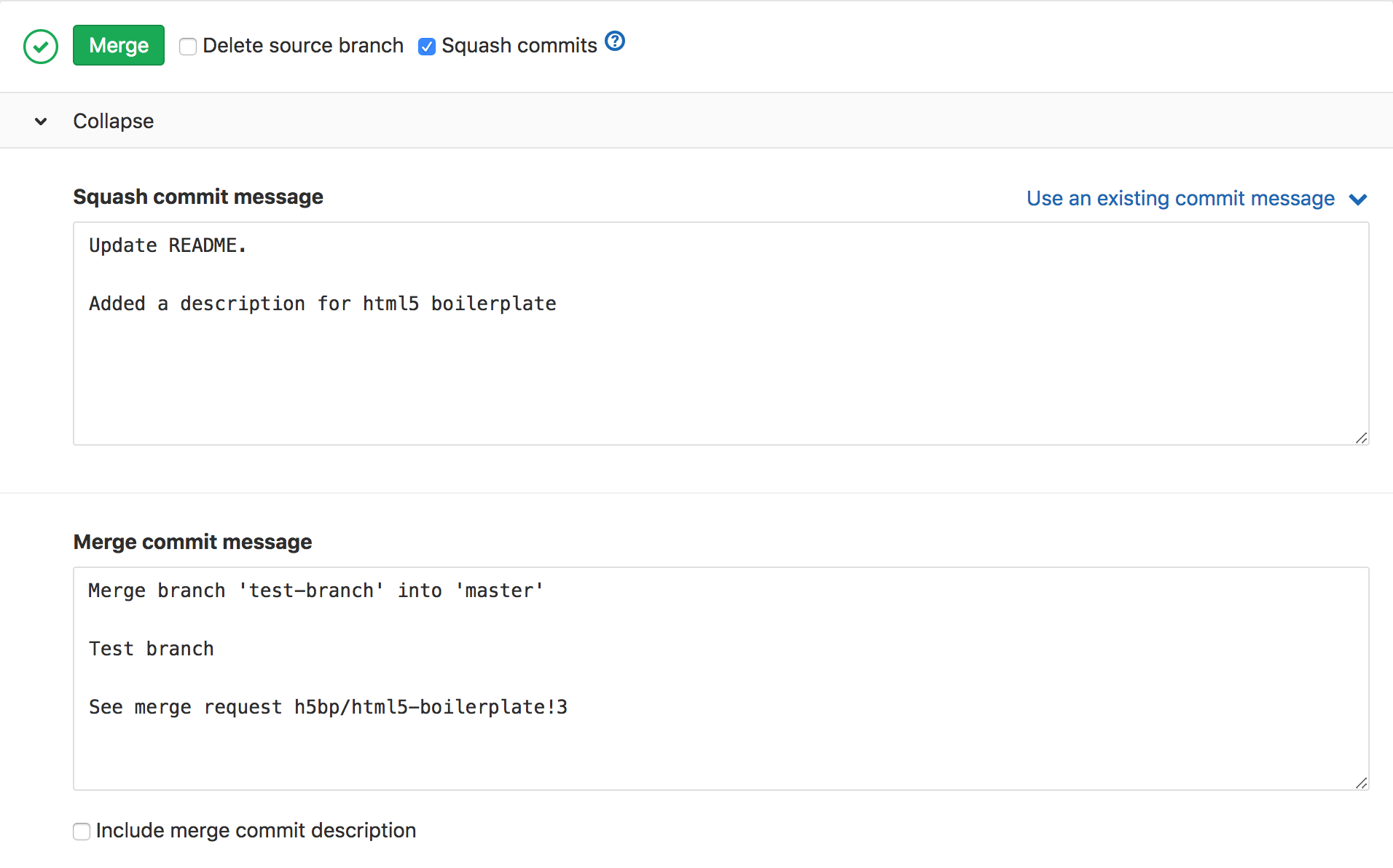1393x868 pixels.
Task: Check Include merge commit description
Action: pyautogui.click(x=81, y=831)
